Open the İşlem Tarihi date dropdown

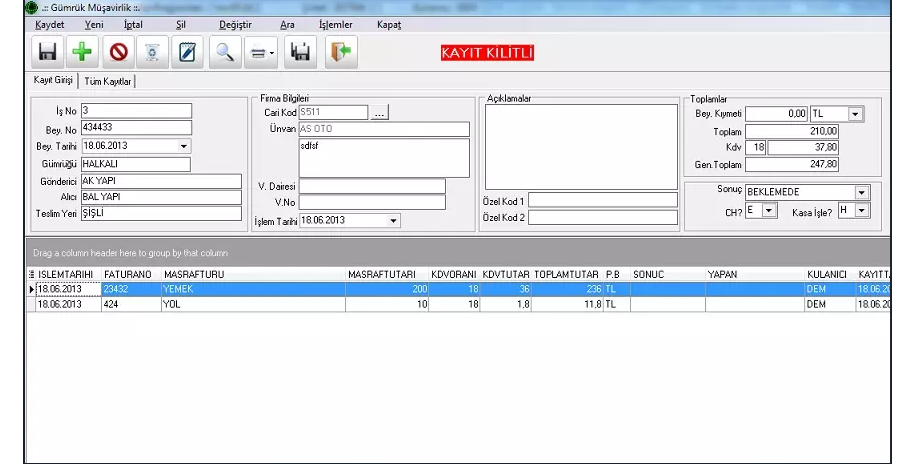tap(393, 220)
